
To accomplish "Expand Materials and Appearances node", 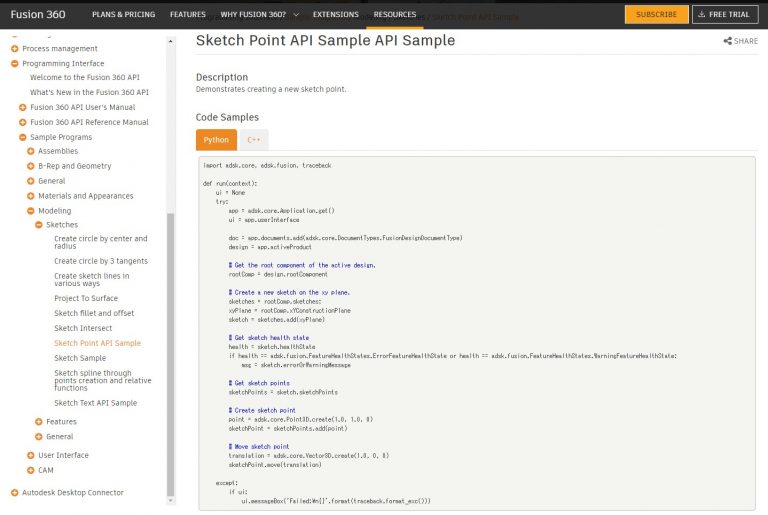I will pyautogui.click(x=30, y=196).
